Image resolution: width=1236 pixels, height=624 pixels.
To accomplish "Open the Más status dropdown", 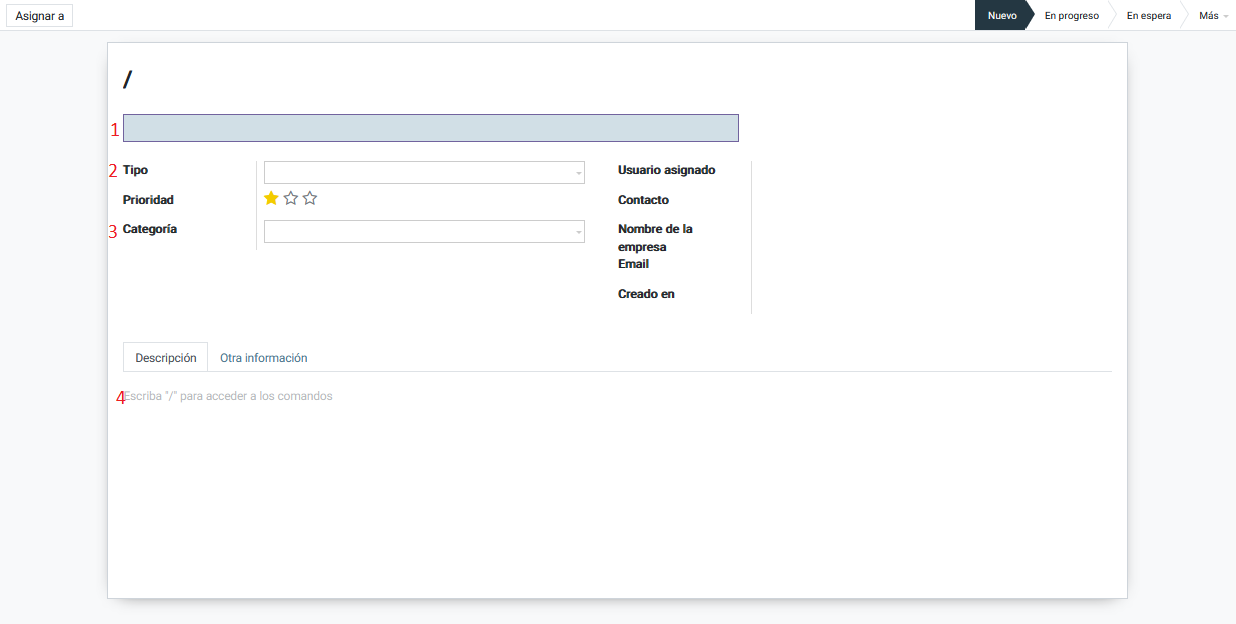I will tap(1212, 16).
